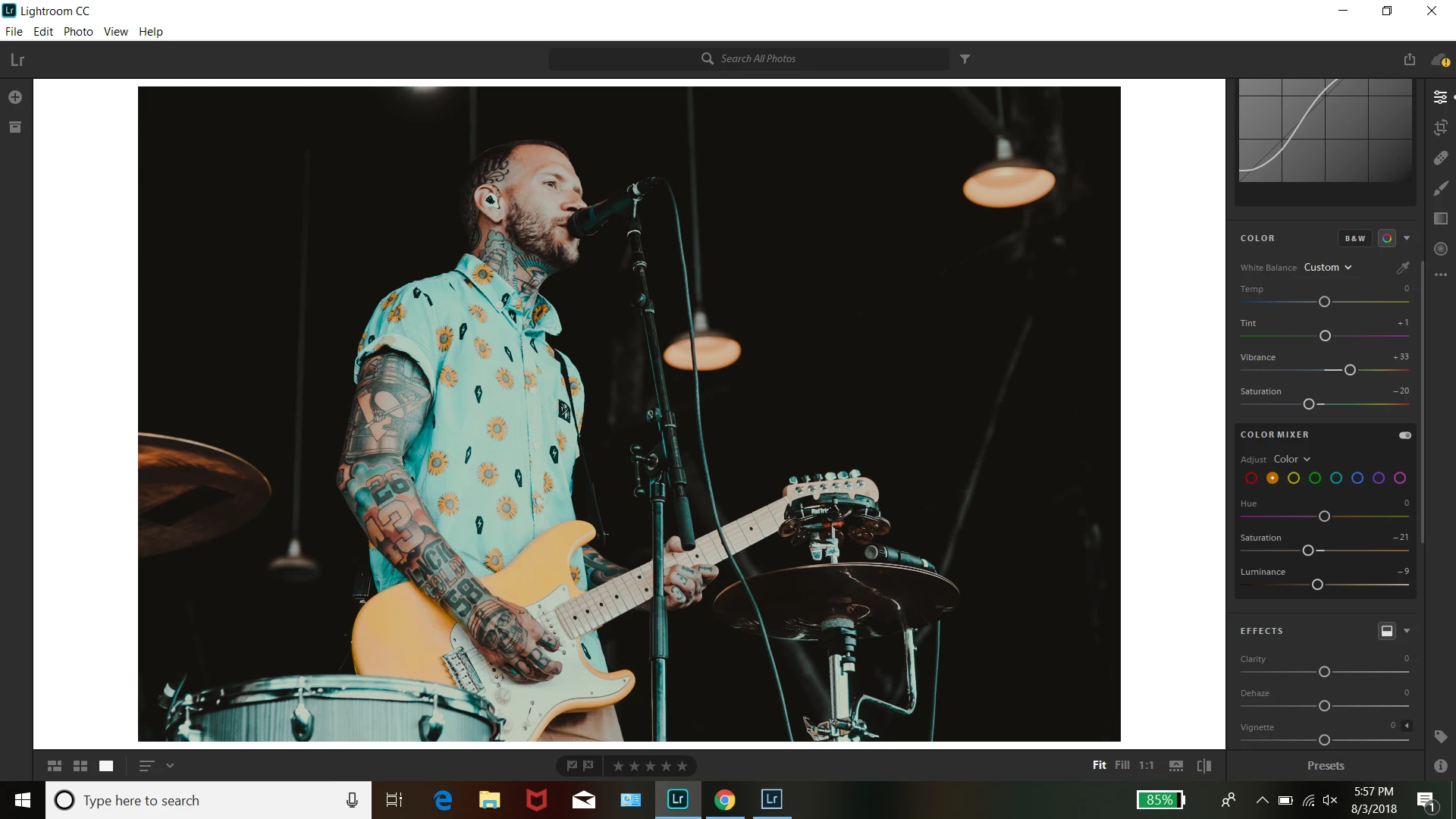Expand the Effects panel arrow
Viewport: 1456px width, 819px height.
(x=1407, y=631)
